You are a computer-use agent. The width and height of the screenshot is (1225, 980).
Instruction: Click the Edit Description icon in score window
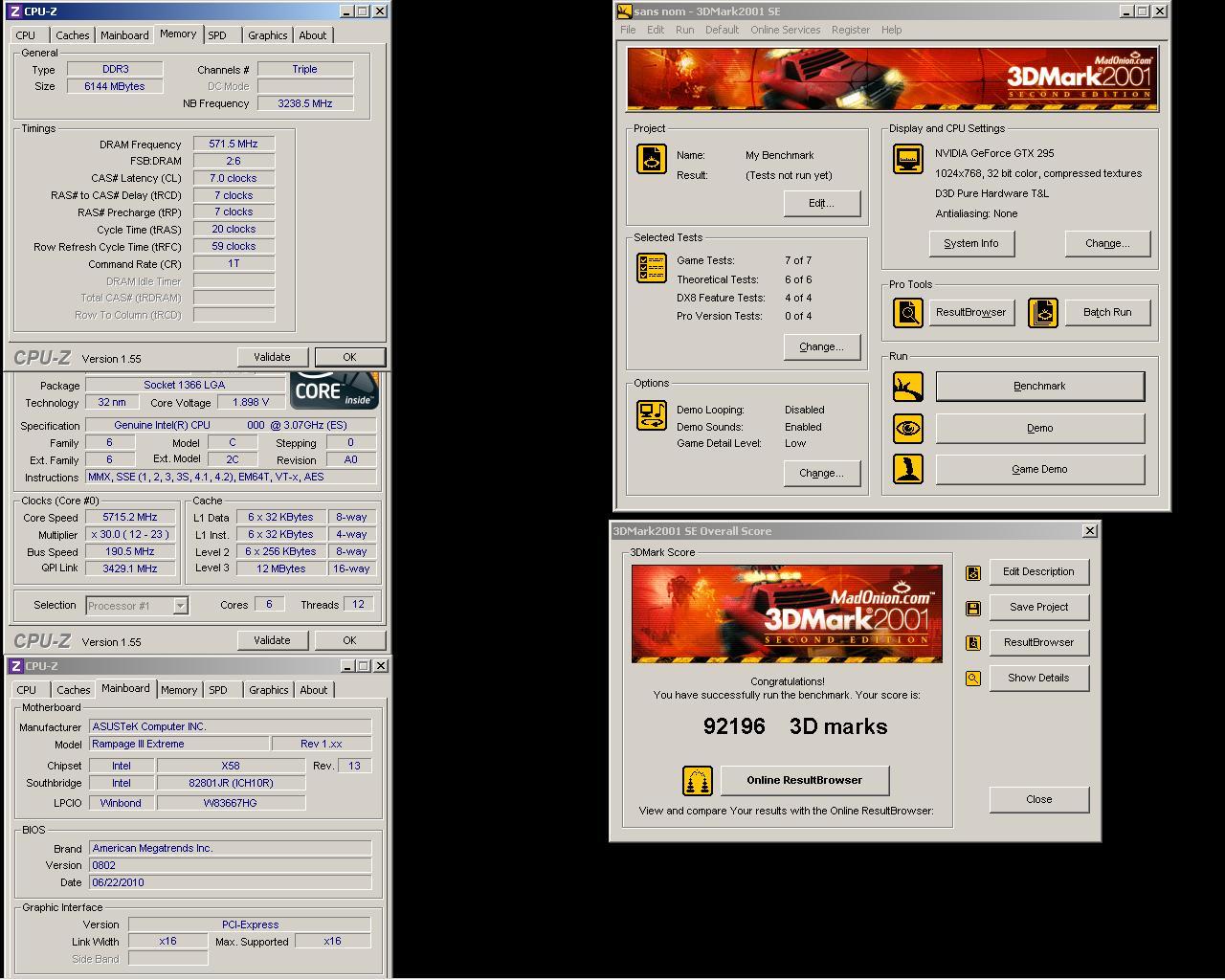[x=973, y=572]
